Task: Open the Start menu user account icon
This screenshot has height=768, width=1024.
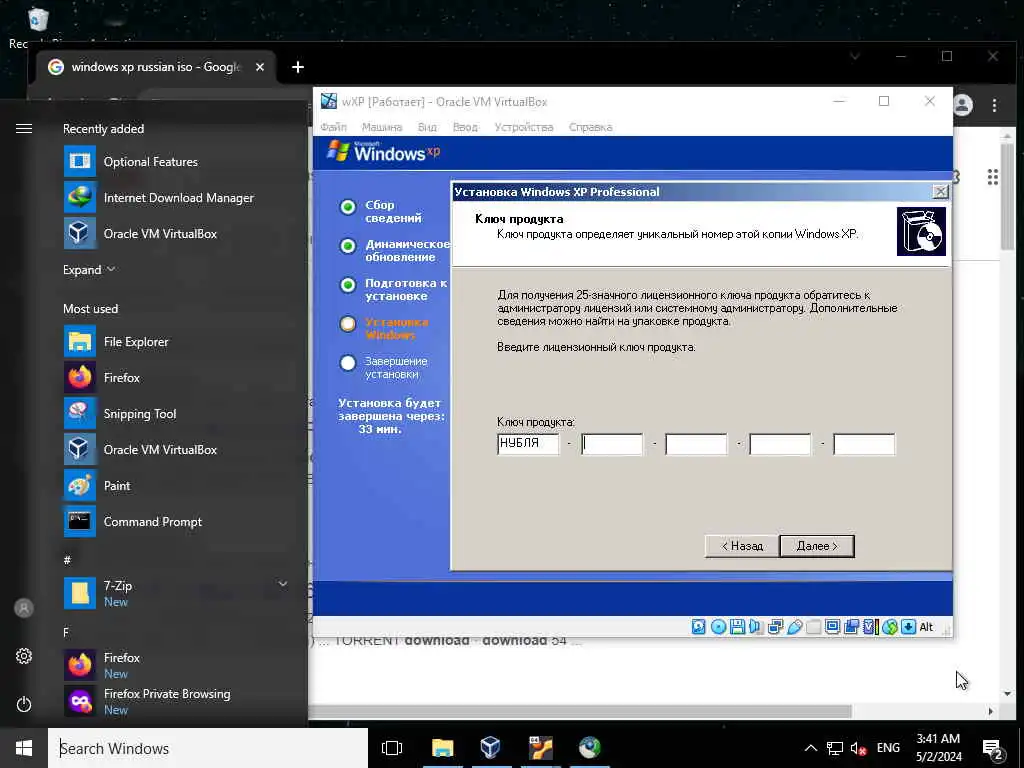Action: click(x=24, y=608)
